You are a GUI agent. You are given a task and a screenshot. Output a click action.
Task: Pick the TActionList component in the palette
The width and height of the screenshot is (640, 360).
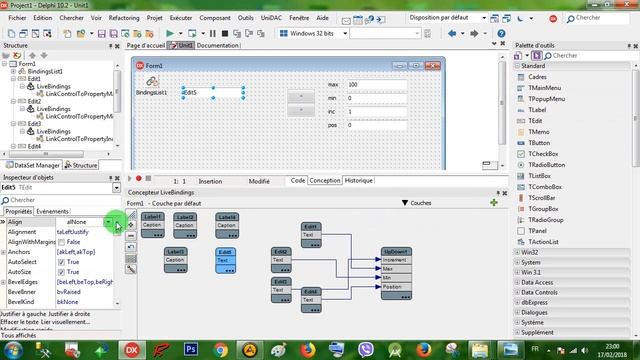pos(543,242)
